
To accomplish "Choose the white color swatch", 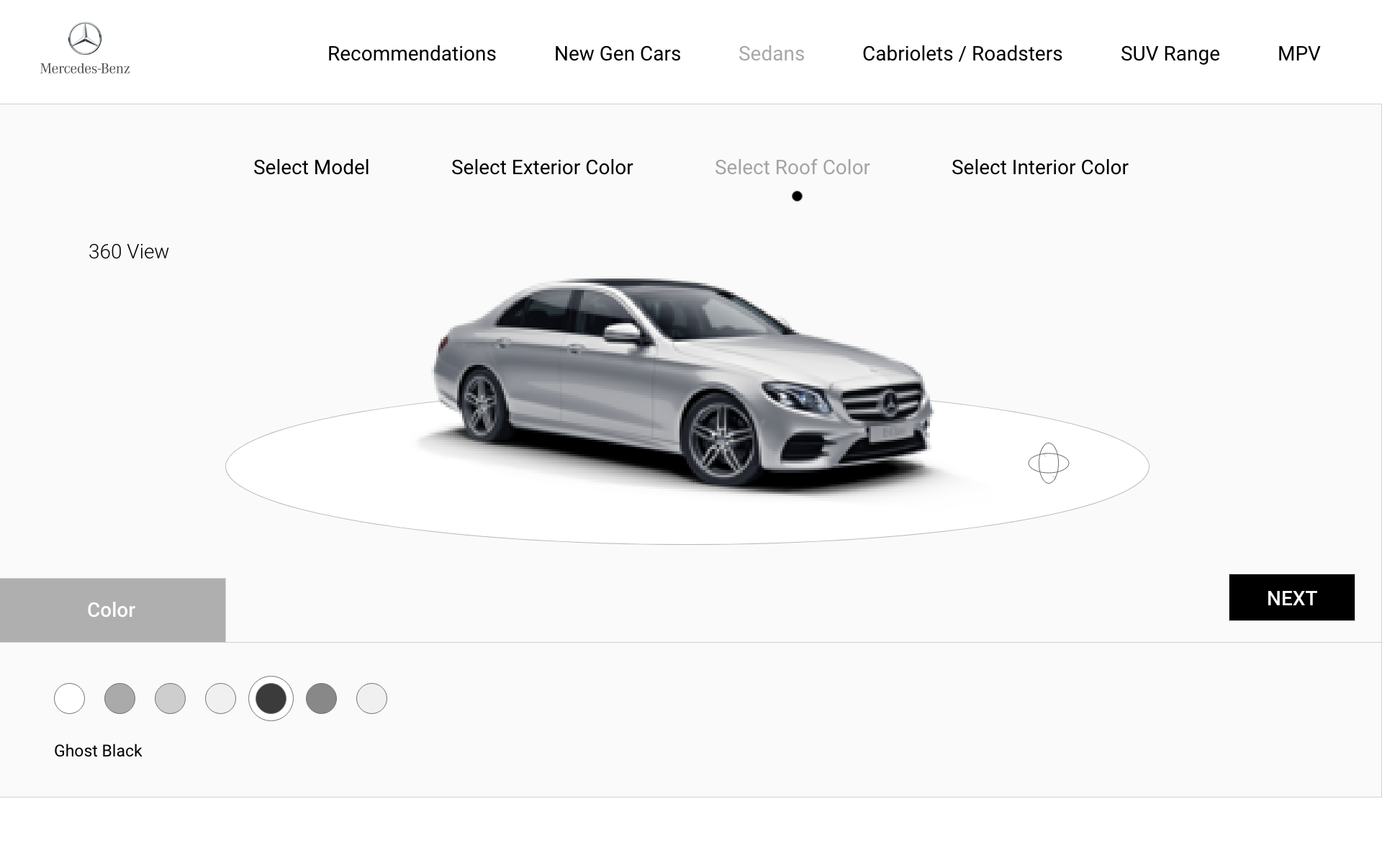I will pyautogui.click(x=69, y=698).
